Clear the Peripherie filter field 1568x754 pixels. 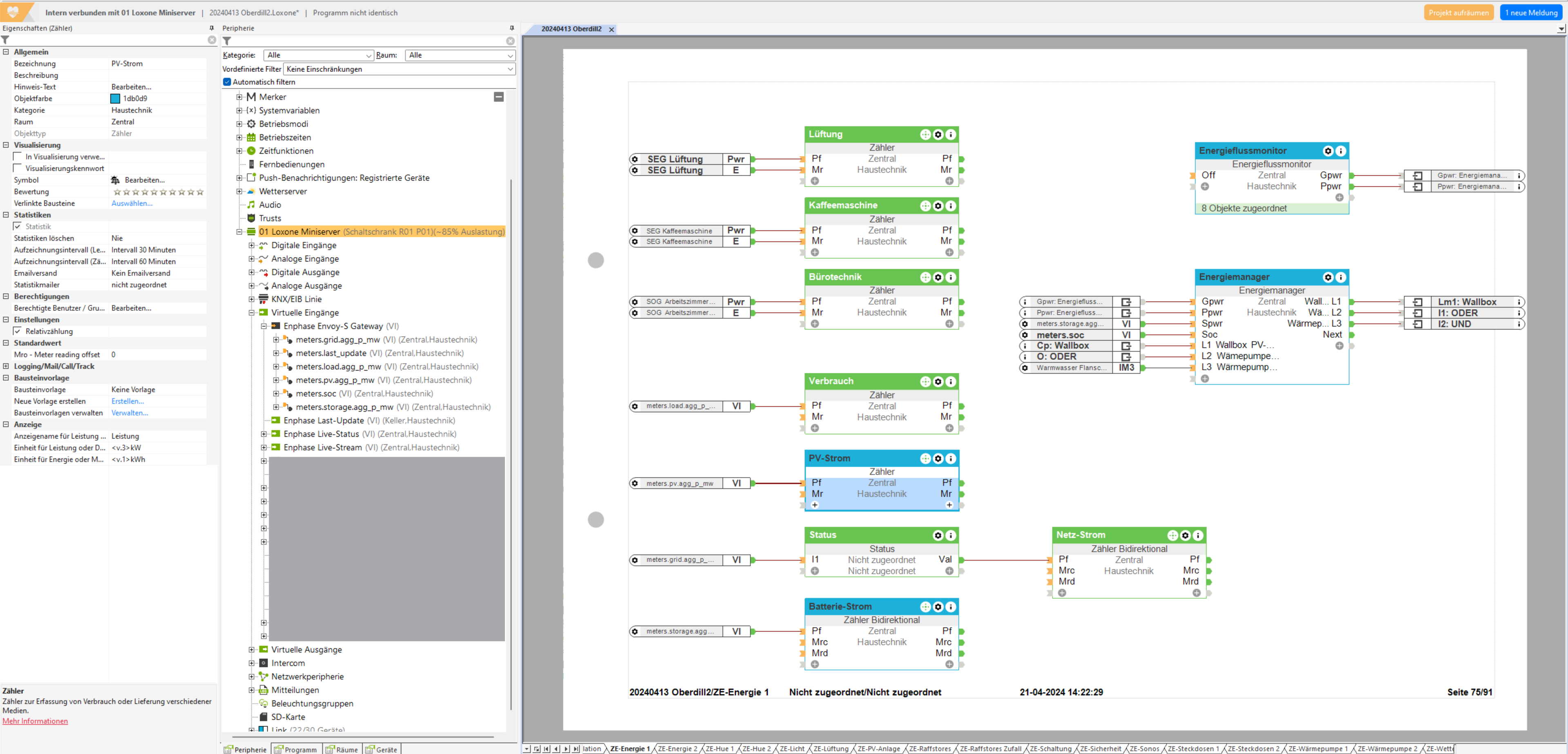(511, 41)
